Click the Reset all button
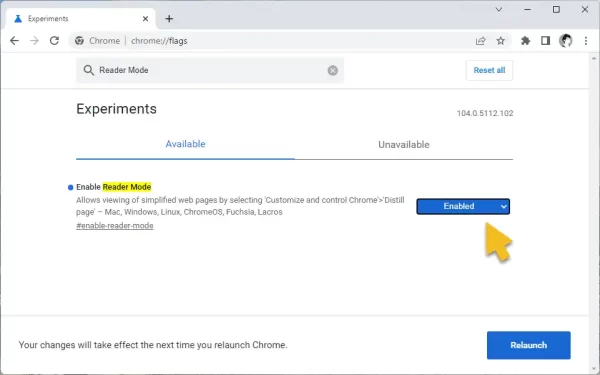The width and height of the screenshot is (600, 375). pos(489,70)
